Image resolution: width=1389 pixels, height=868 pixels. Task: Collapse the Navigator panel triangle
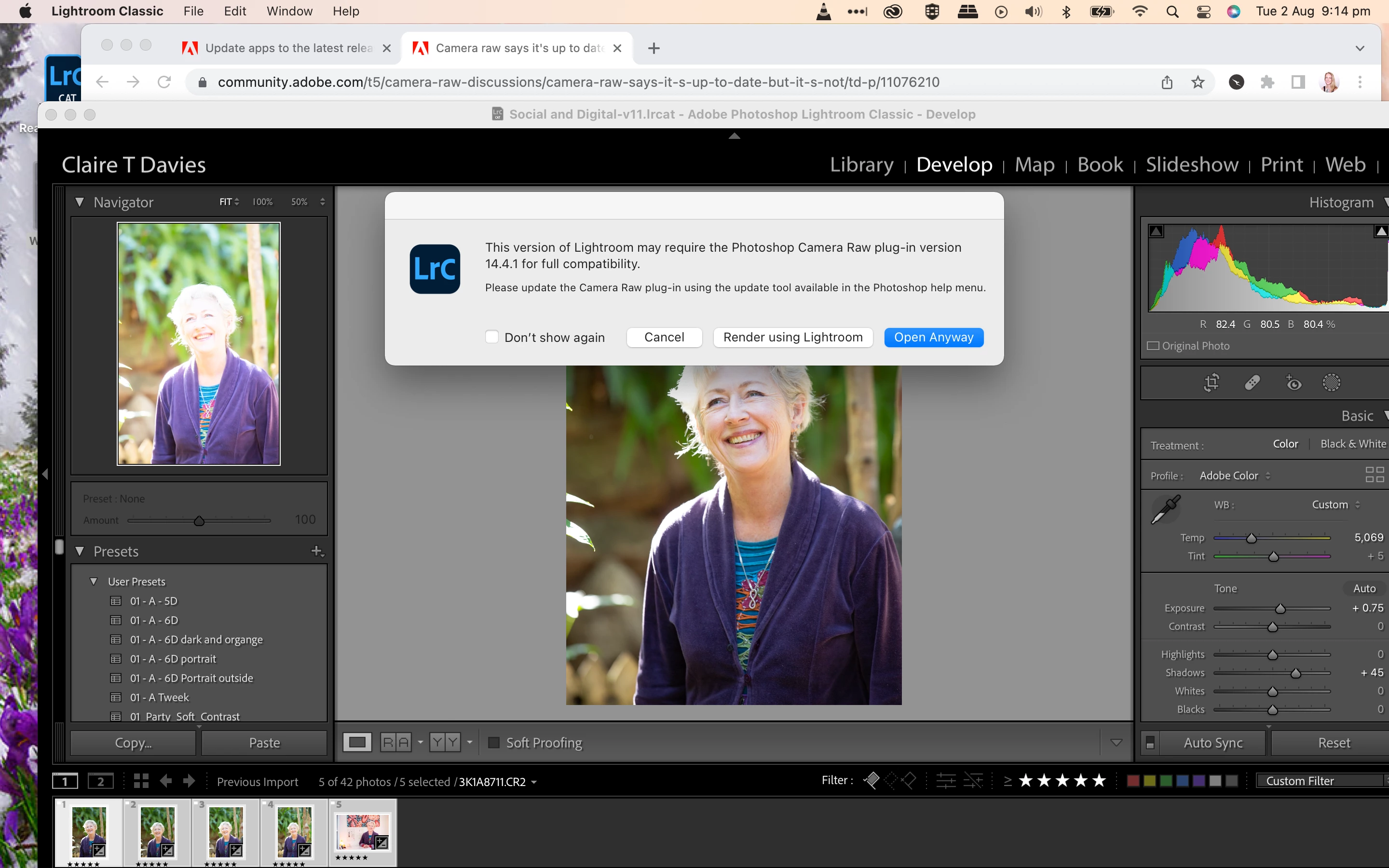click(80, 202)
